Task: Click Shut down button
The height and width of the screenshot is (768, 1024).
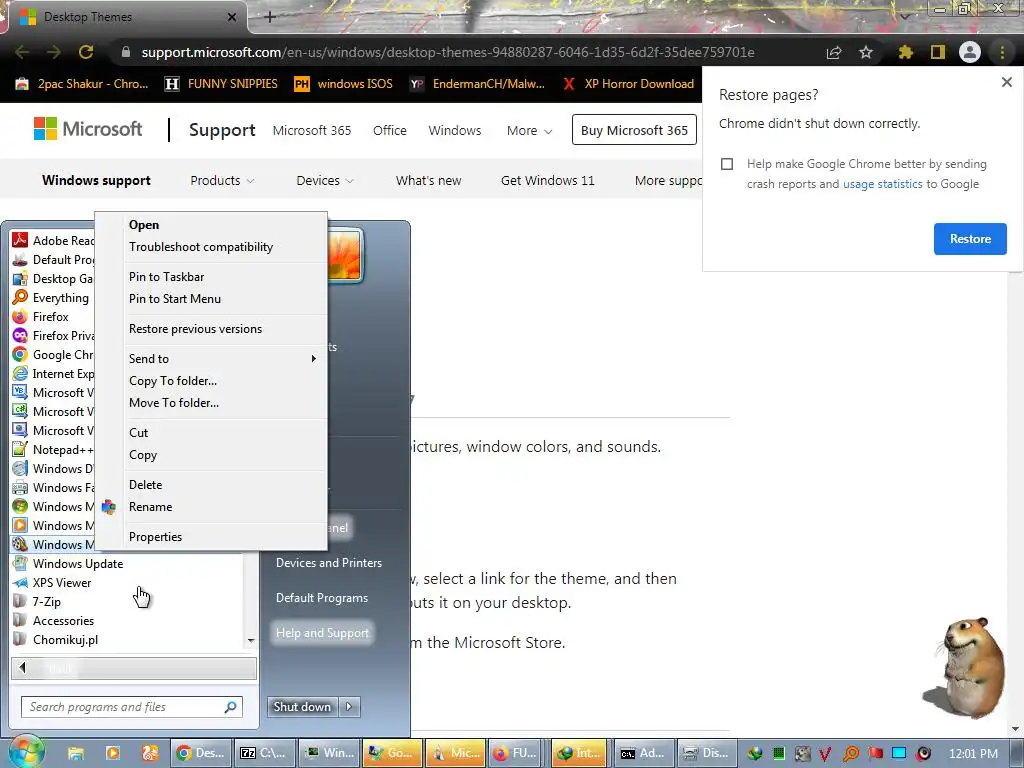Action: [302, 707]
